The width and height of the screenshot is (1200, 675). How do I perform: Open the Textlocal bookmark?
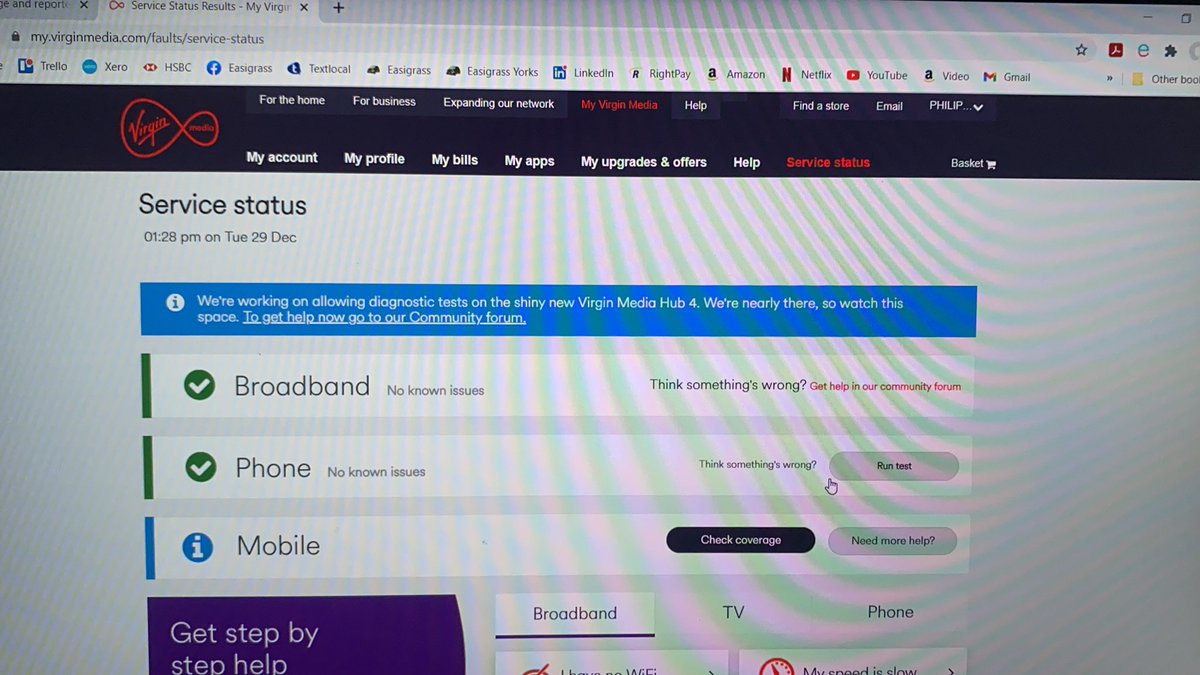pos(319,69)
